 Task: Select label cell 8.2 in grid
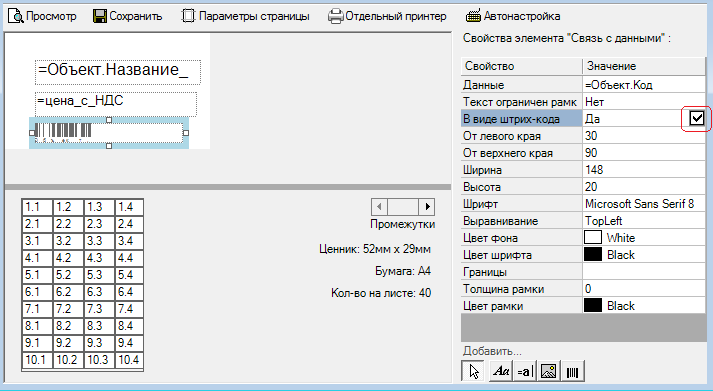click(x=68, y=326)
